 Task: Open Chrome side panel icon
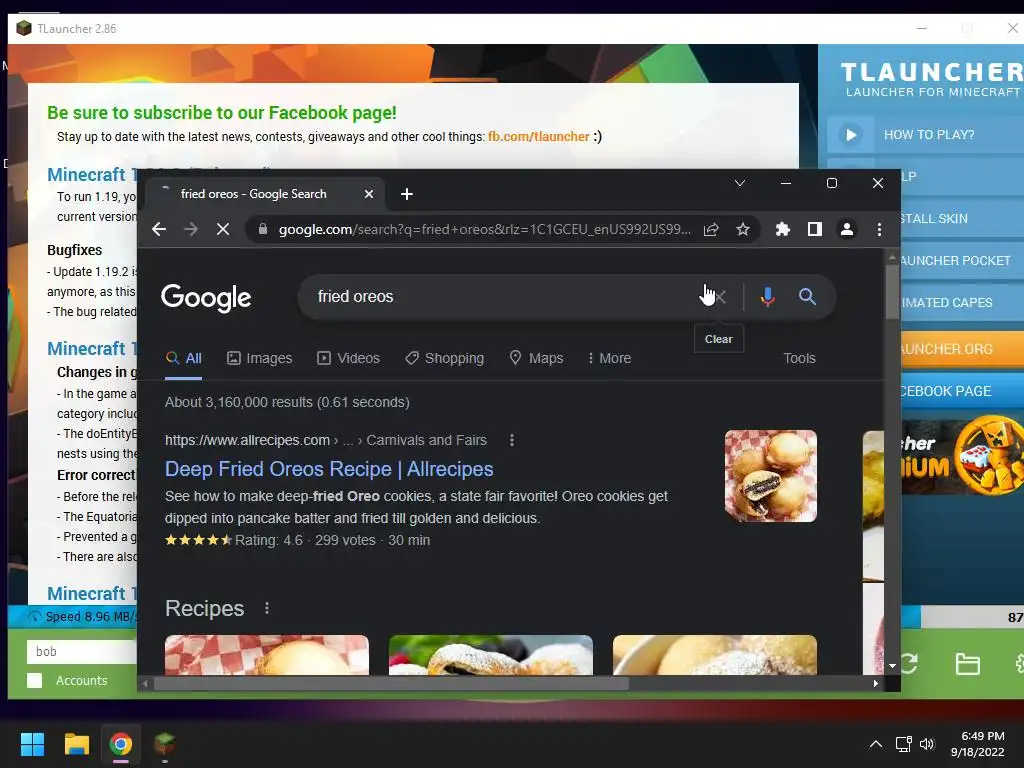click(x=814, y=229)
